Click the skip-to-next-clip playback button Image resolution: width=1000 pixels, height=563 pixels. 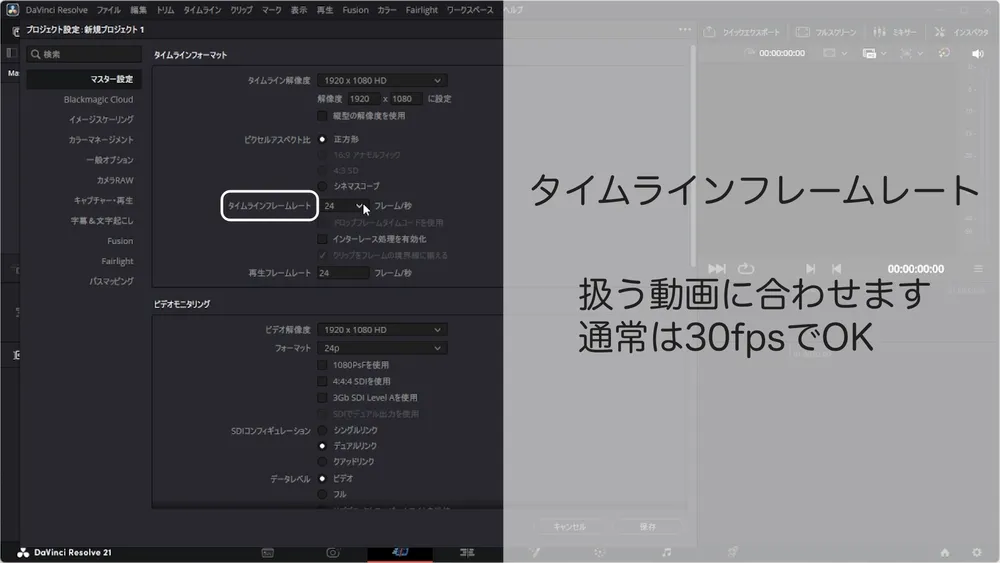[x=811, y=268]
